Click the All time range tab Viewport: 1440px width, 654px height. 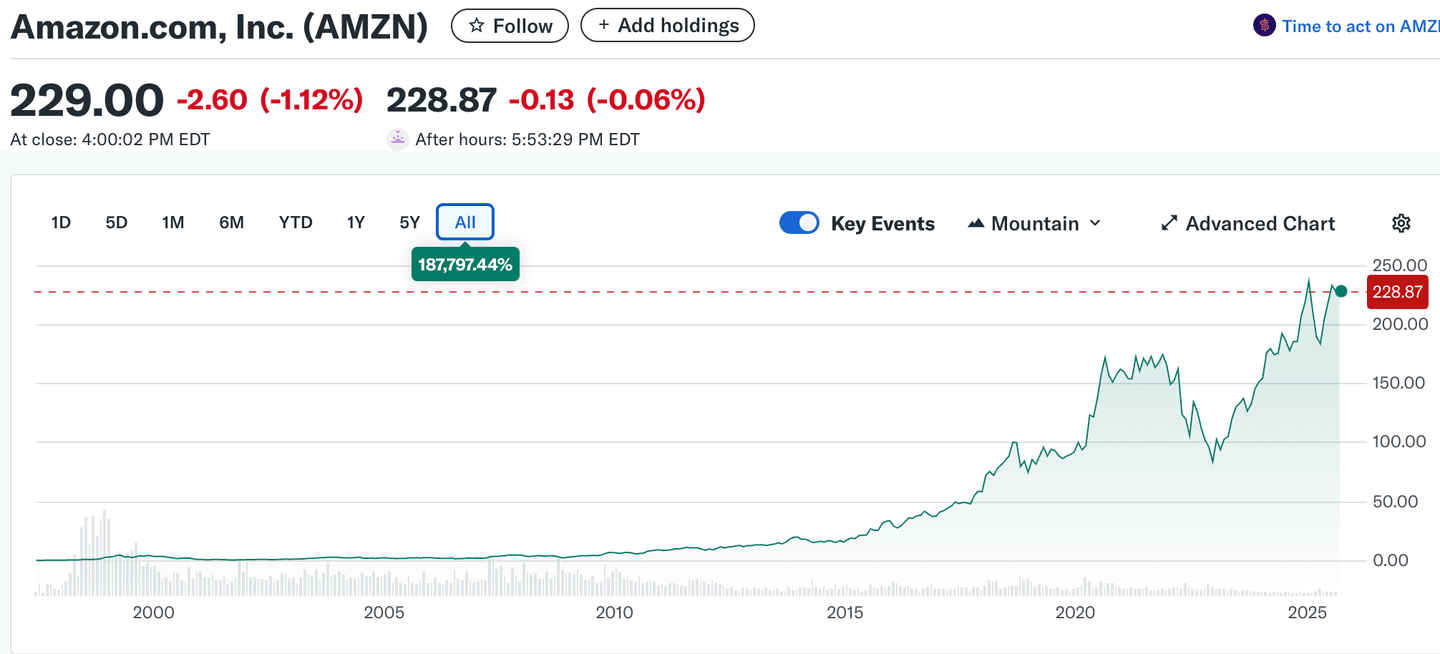click(465, 222)
